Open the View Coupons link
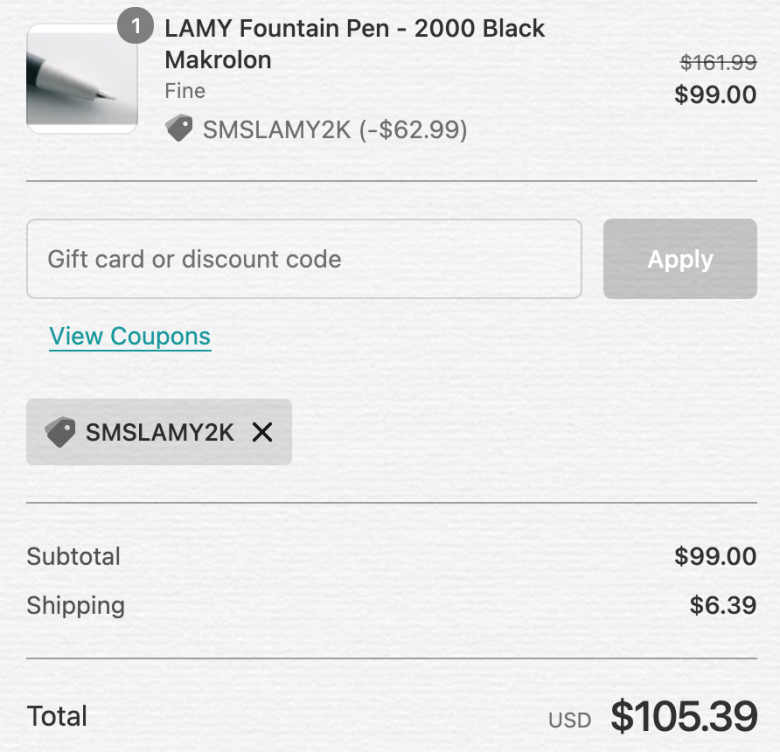780x752 pixels. tap(130, 336)
